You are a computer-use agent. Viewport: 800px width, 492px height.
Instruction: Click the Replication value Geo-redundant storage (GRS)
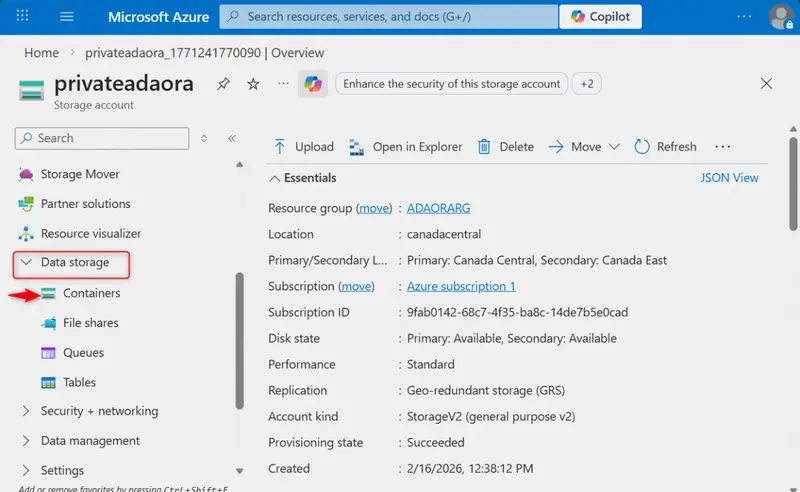(486, 390)
